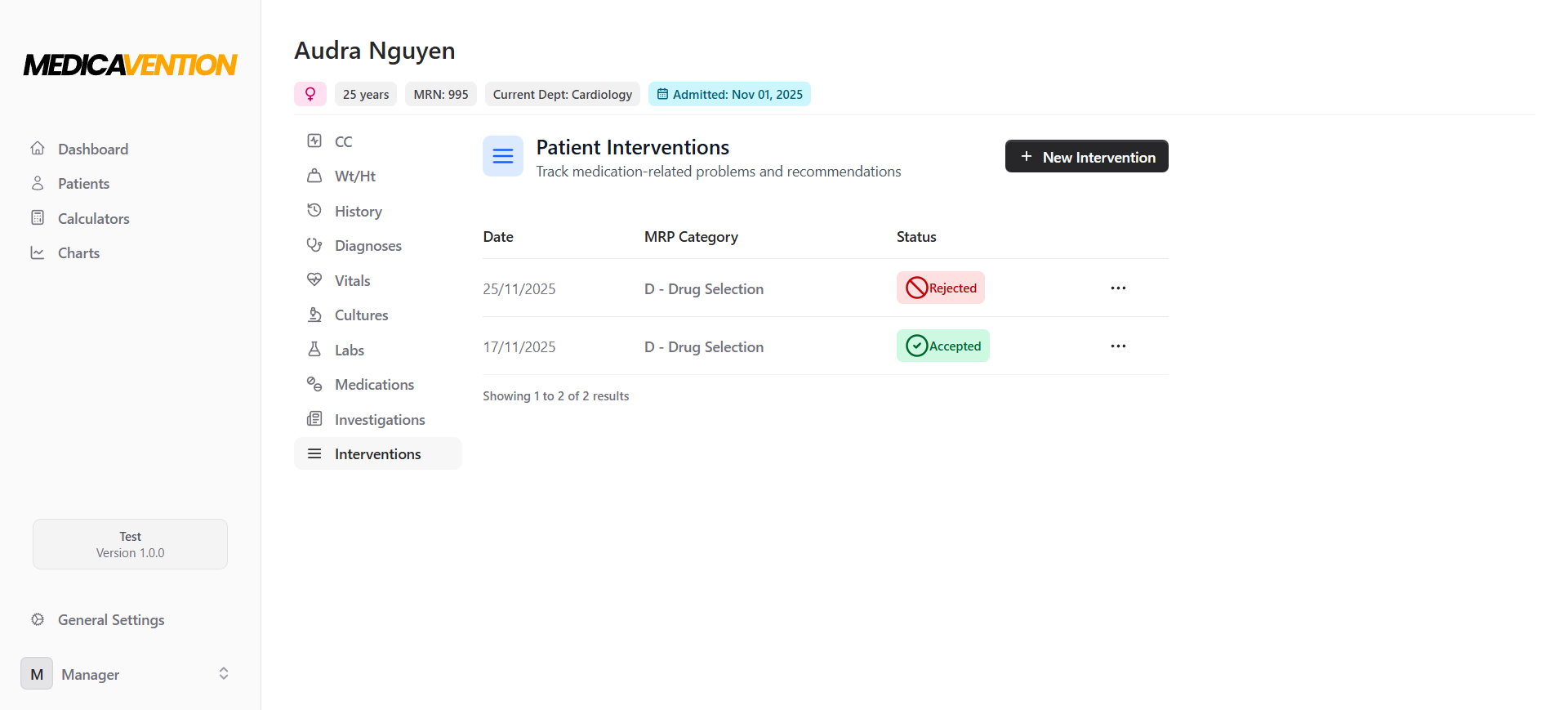Image resolution: width=1568 pixels, height=710 pixels.
Task: Click the History clock icon
Action: point(315,210)
